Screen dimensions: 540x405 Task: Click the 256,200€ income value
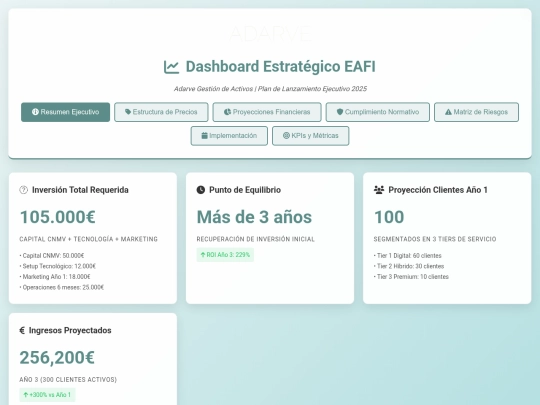point(57,357)
